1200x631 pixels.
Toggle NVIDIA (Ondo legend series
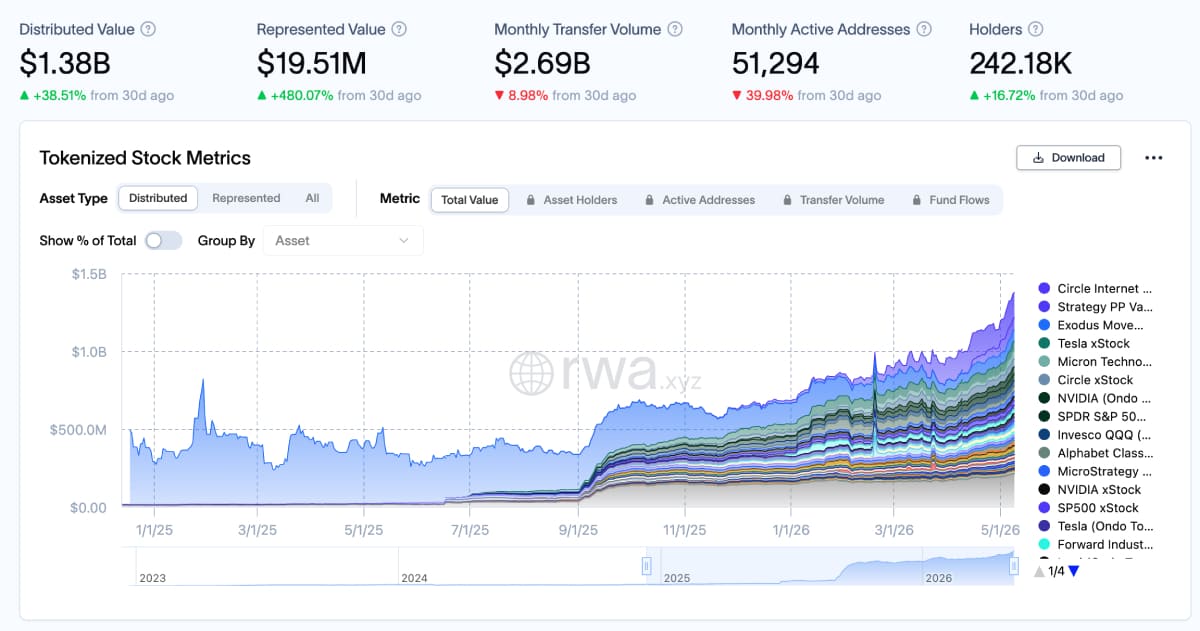(1096, 398)
